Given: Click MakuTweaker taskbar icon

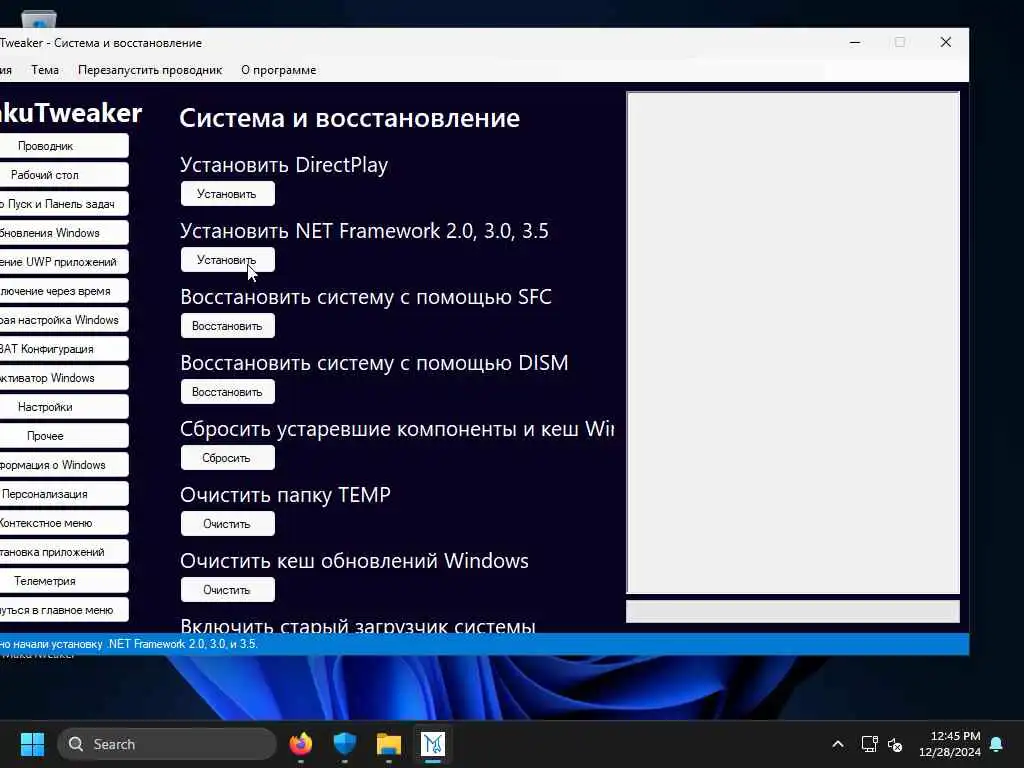Looking at the screenshot, I should pyautogui.click(x=433, y=744).
